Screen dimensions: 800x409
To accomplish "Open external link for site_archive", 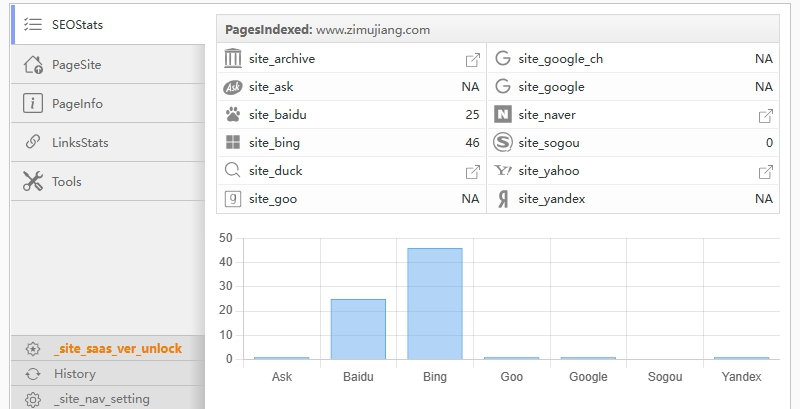I will (x=472, y=59).
